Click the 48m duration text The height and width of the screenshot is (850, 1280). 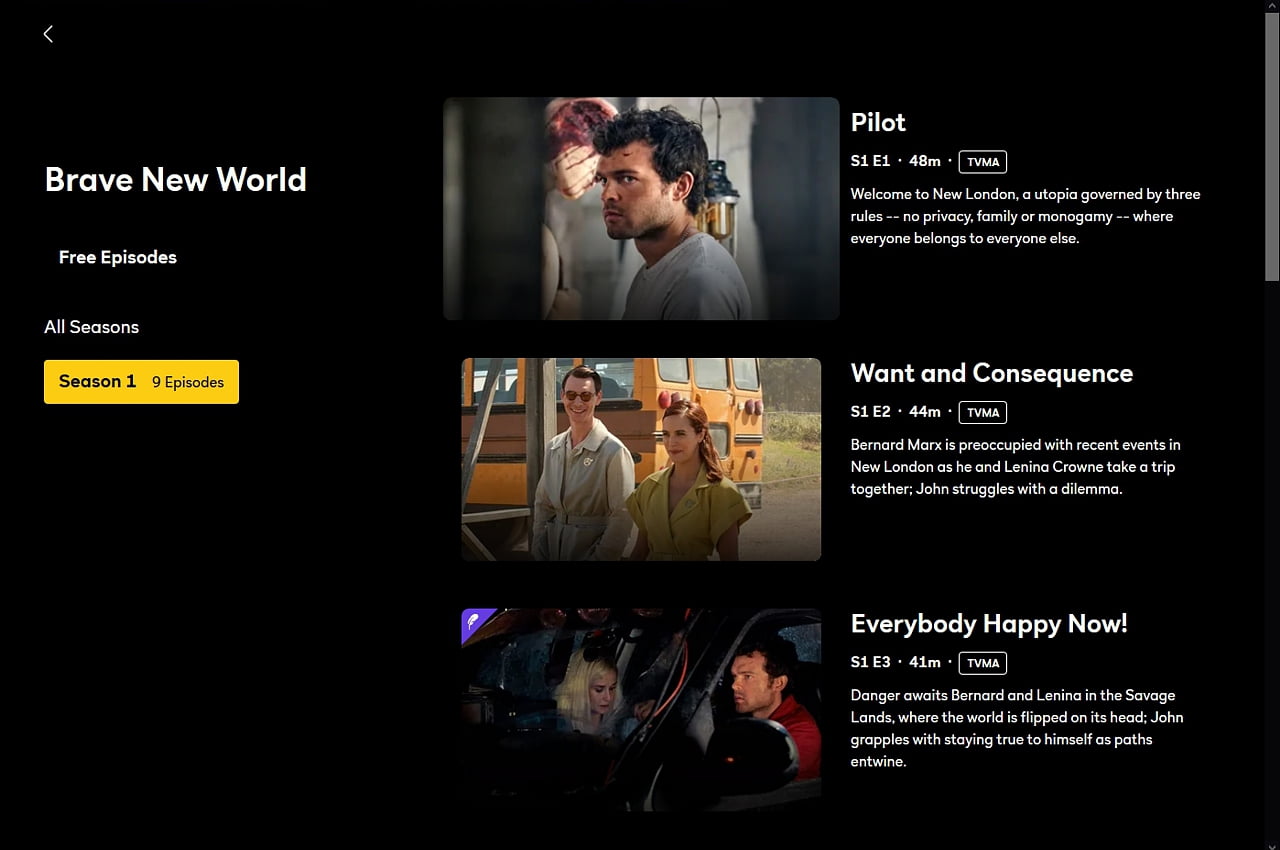coord(925,161)
